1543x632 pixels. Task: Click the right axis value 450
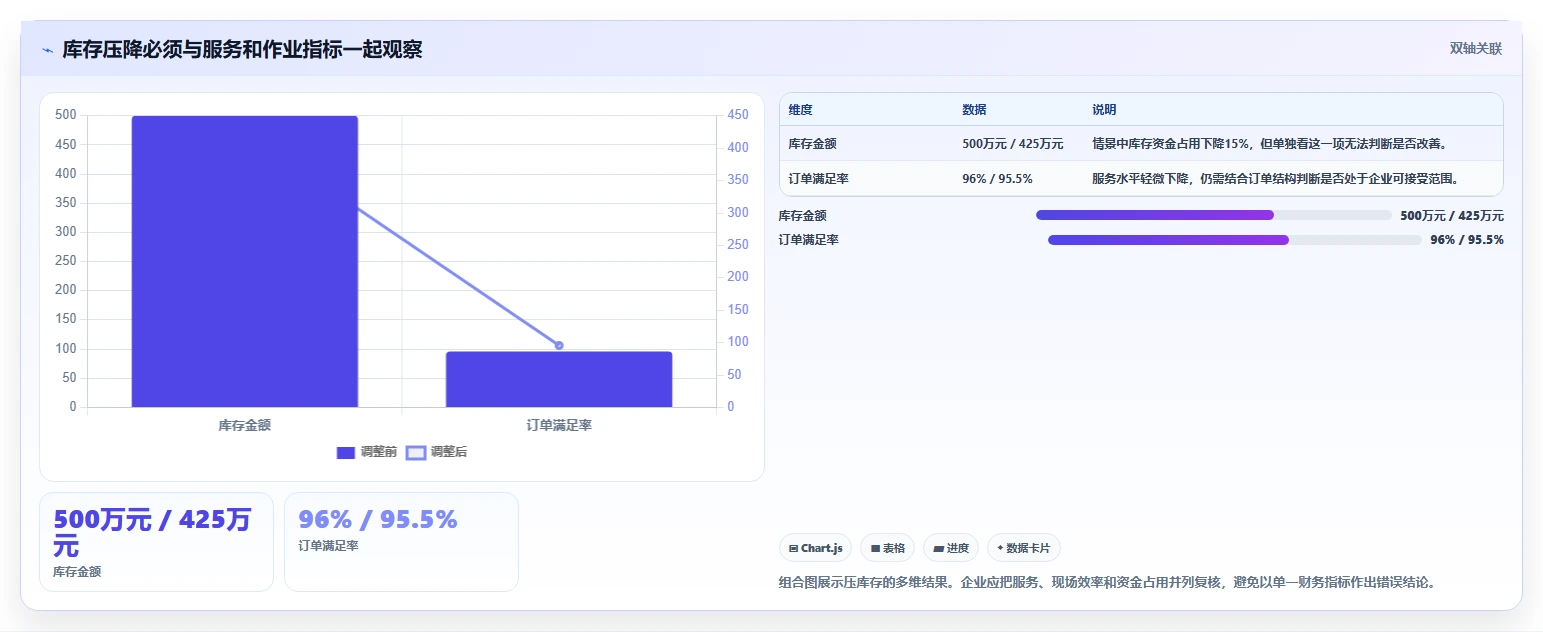coord(738,115)
